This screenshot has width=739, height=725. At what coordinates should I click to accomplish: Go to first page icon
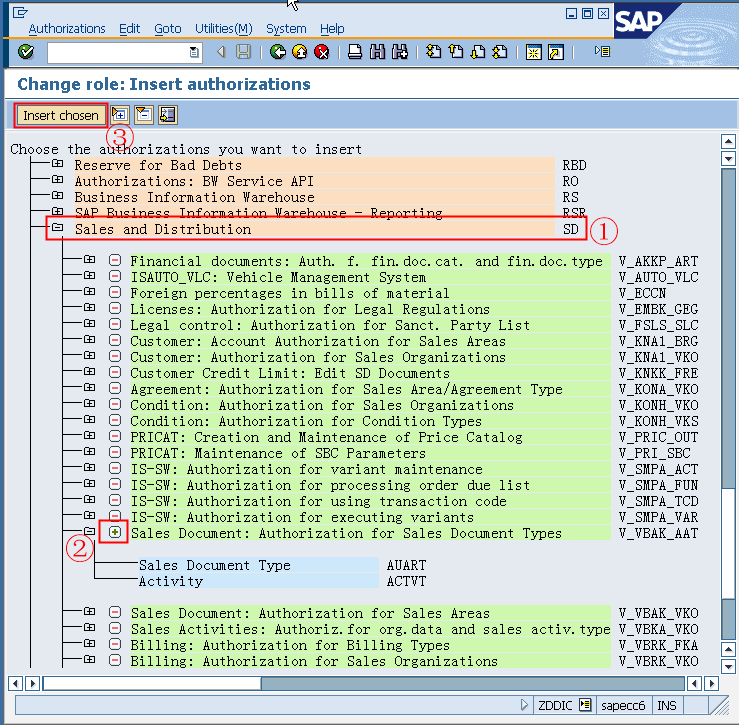pyautogui.click(x=434, y=51)
